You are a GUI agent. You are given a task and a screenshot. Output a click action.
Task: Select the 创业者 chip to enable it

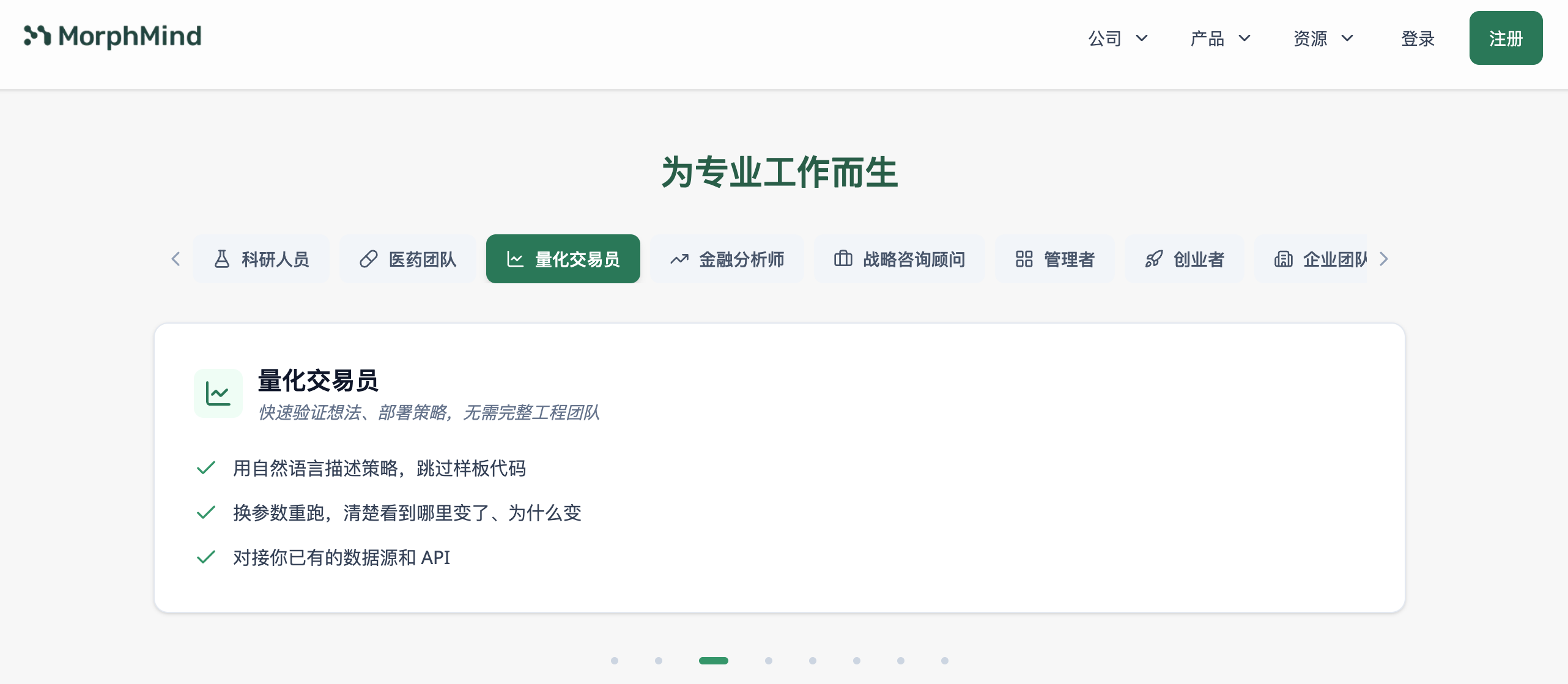(1185, 259)
